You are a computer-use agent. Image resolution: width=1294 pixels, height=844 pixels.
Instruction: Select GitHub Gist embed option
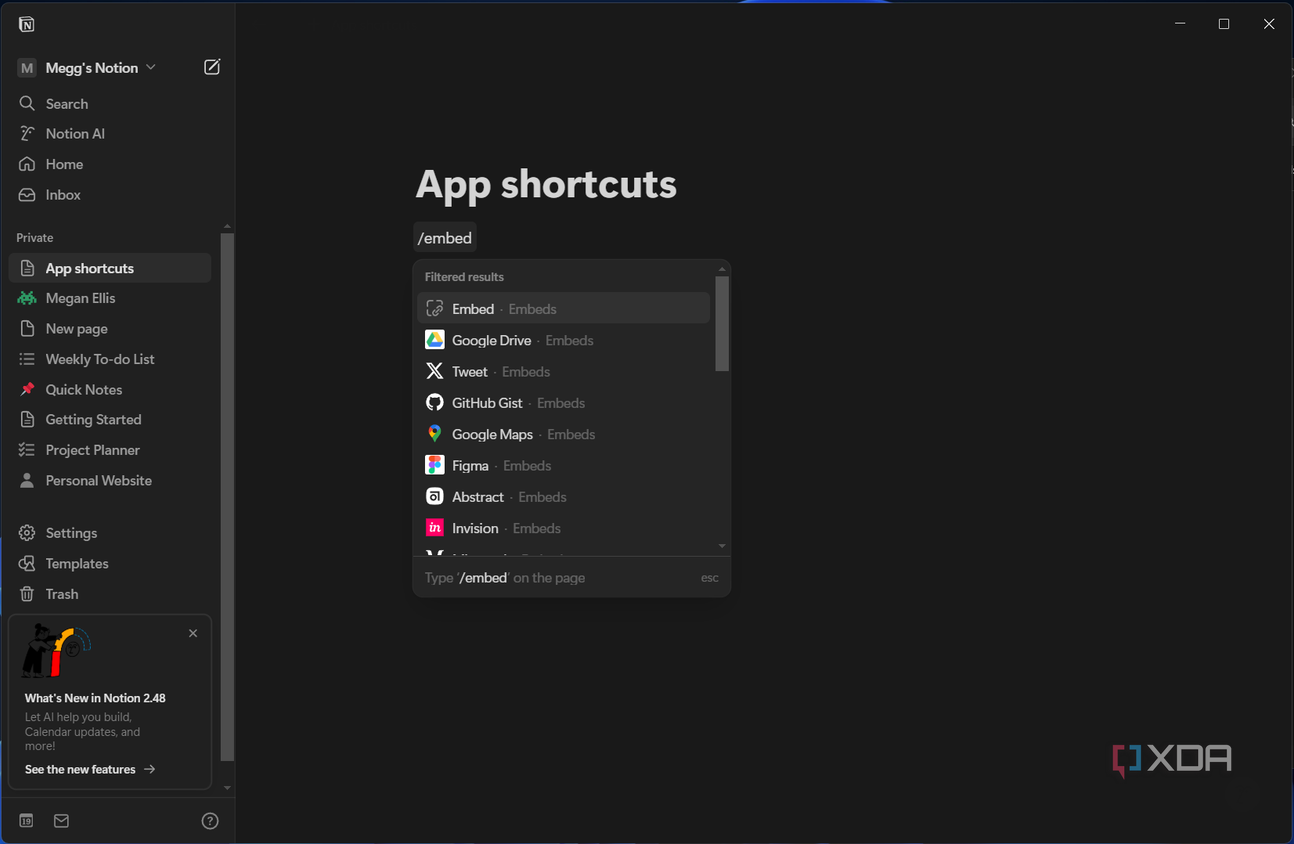click(x=563, y=403)
